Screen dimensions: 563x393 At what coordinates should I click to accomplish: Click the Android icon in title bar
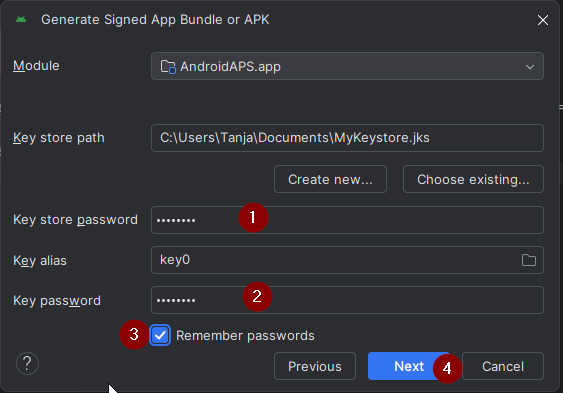coord(21,19)
